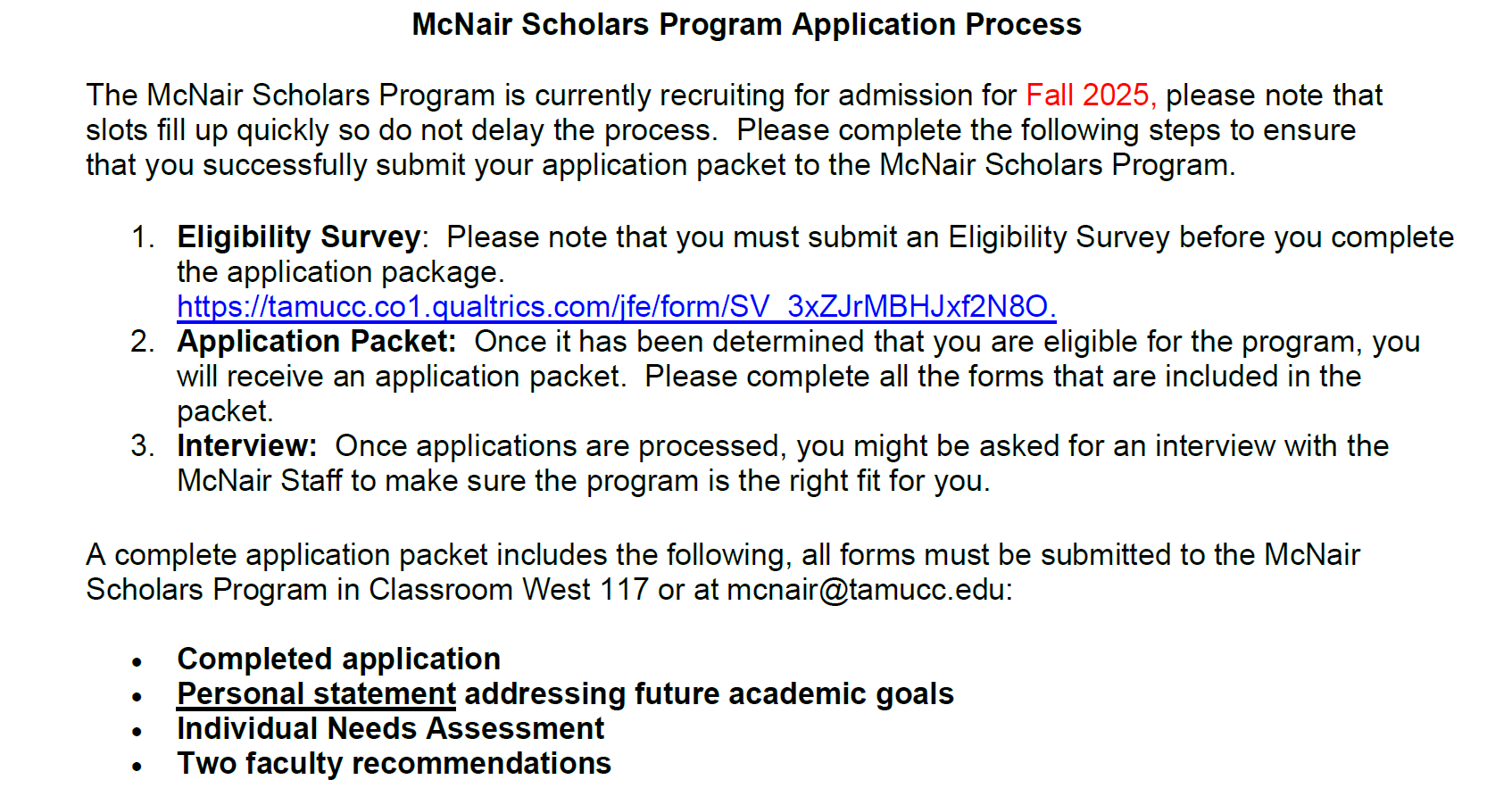Image resolution: width=1512 pixels, height=788 pixels.
Task: Click the bold 'Interview:' label
Action: pyautogui.click(x=246, y=446)
